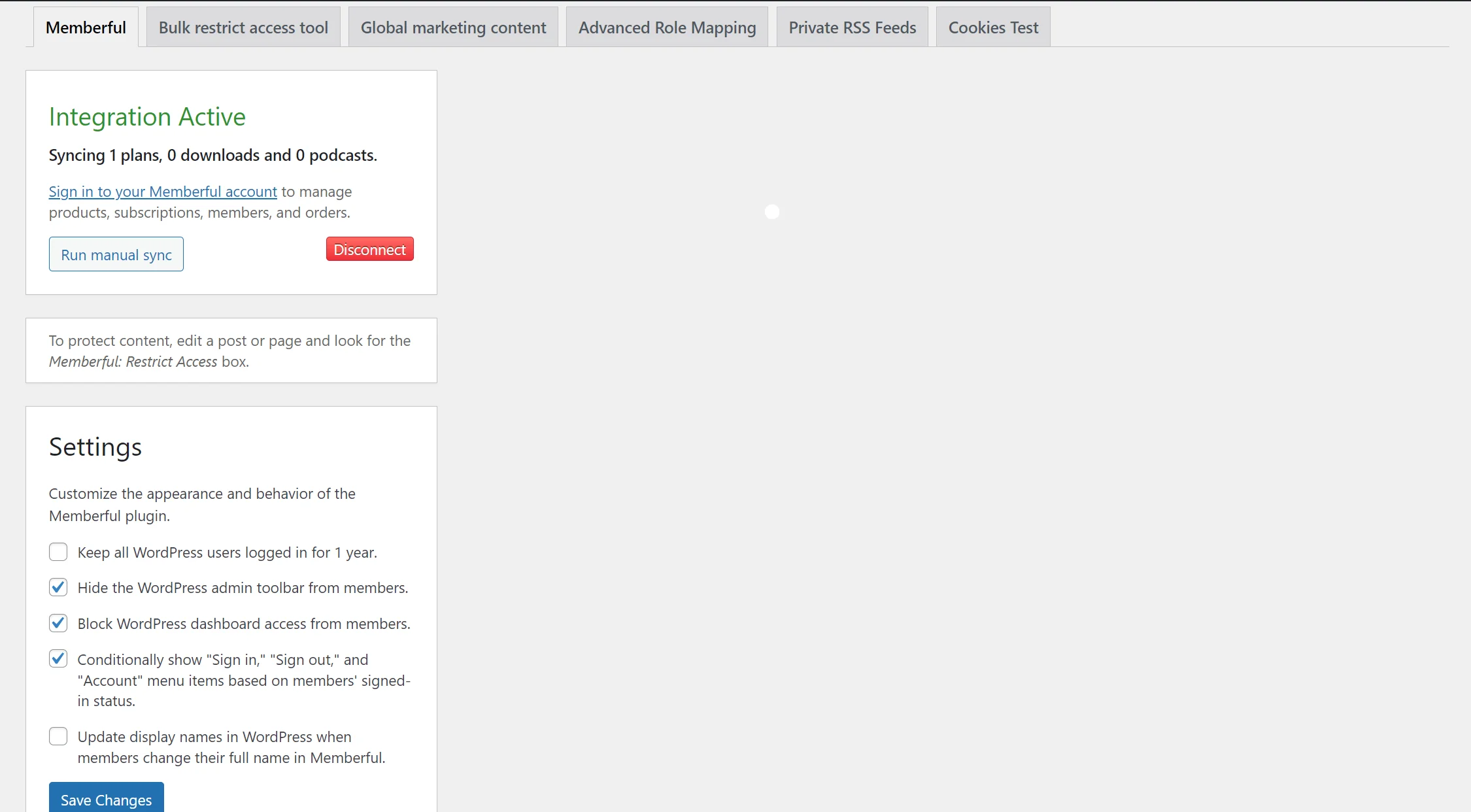
Task: Uncheck Block WordPress dashboard access from members
Action: [x=58, y=623]
